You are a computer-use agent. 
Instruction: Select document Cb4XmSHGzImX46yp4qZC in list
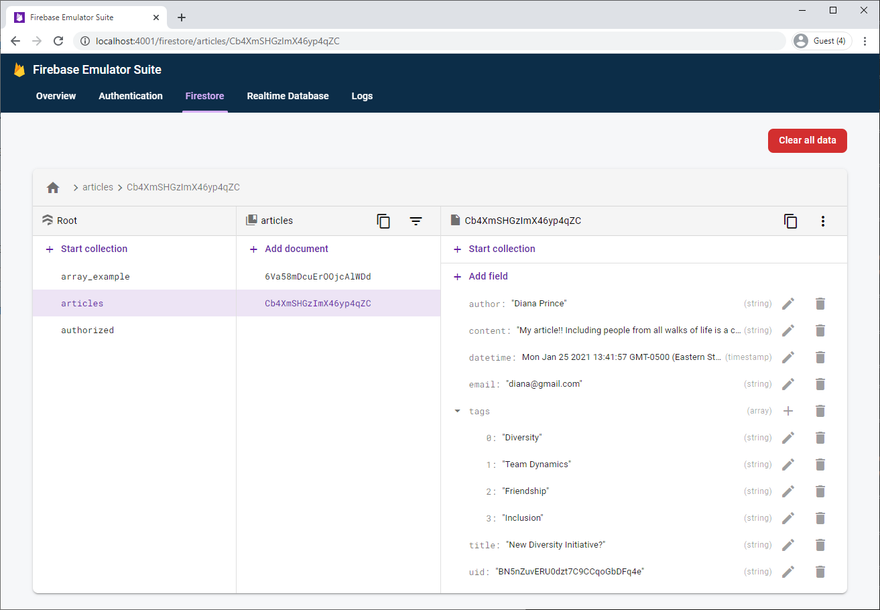coord(338,304)
